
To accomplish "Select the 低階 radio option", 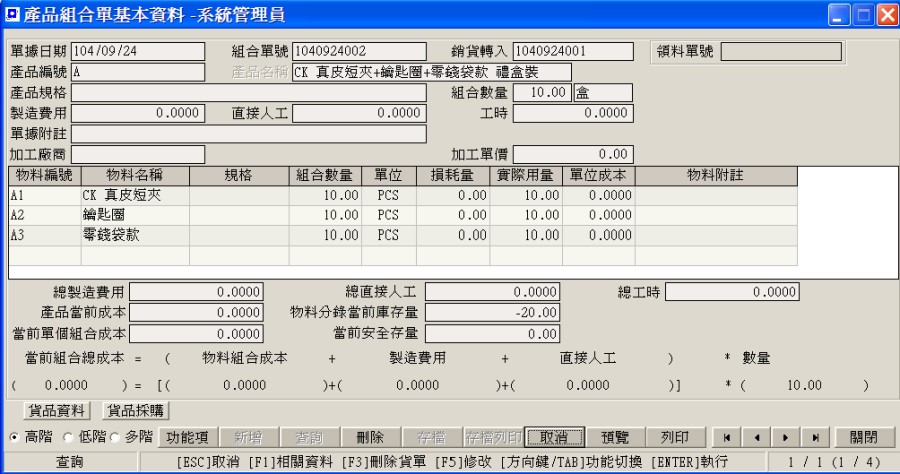I will pos(68,437).
